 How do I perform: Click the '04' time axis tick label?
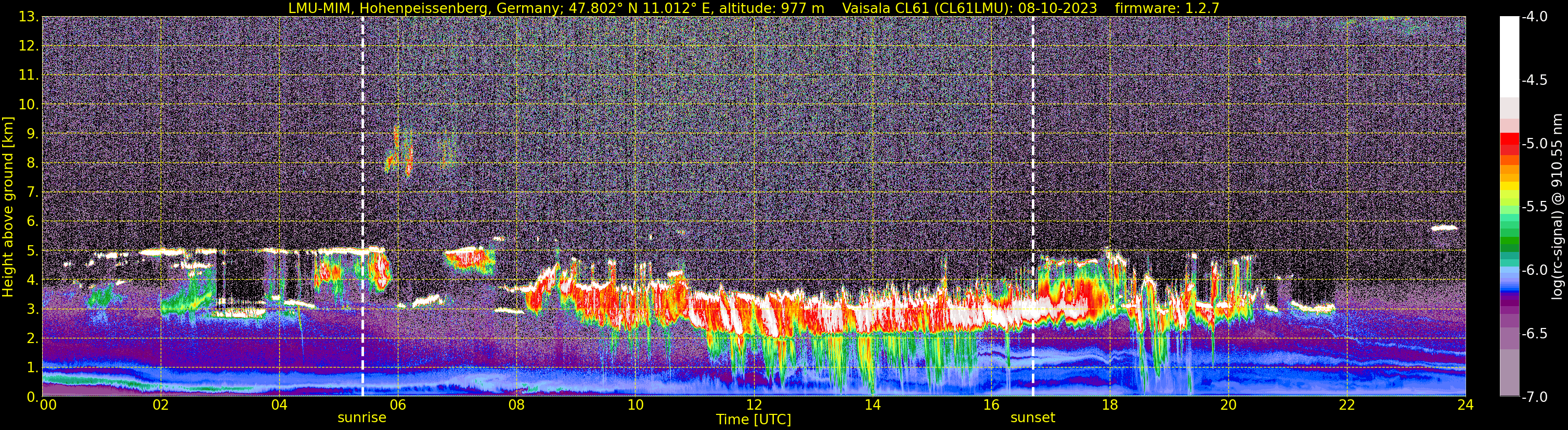point(279,405)
